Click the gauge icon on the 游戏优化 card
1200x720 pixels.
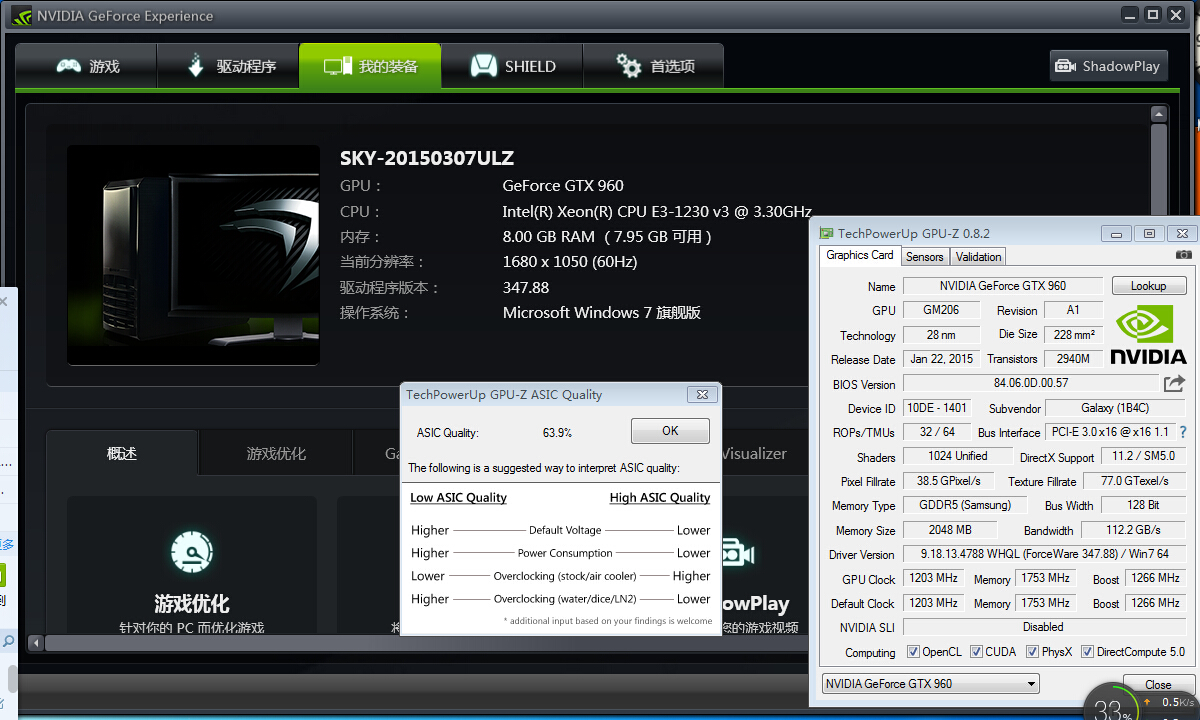192,553
